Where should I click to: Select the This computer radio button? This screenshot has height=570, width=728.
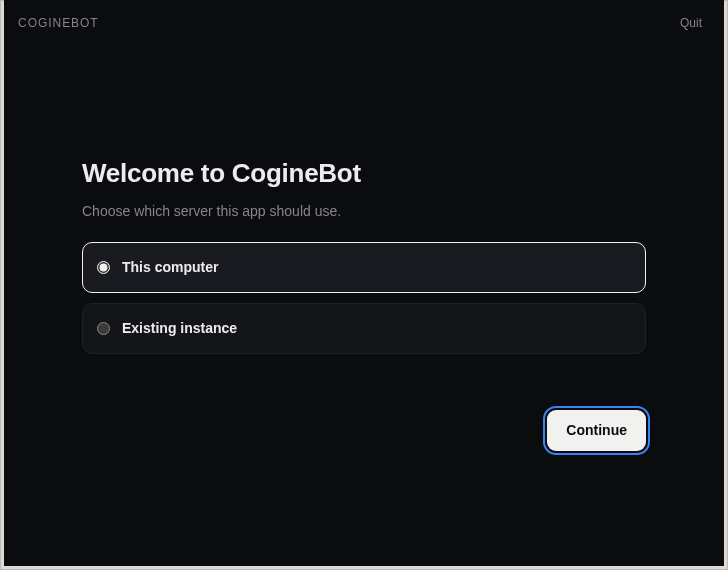click(x=104, y=267)
